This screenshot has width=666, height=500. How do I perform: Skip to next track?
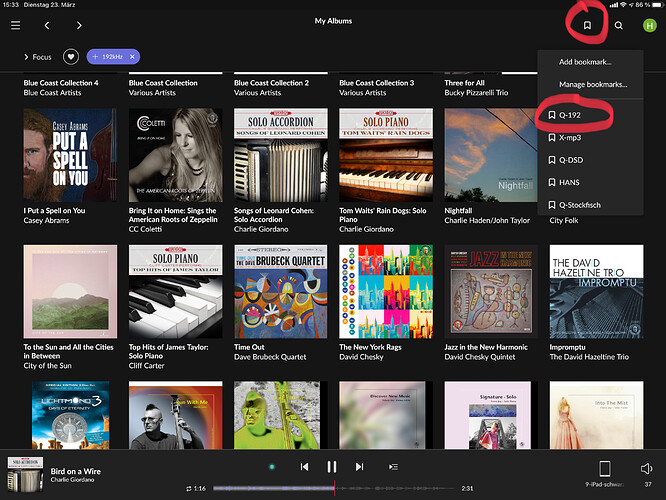pyautogui.click(x=359, y=467)
